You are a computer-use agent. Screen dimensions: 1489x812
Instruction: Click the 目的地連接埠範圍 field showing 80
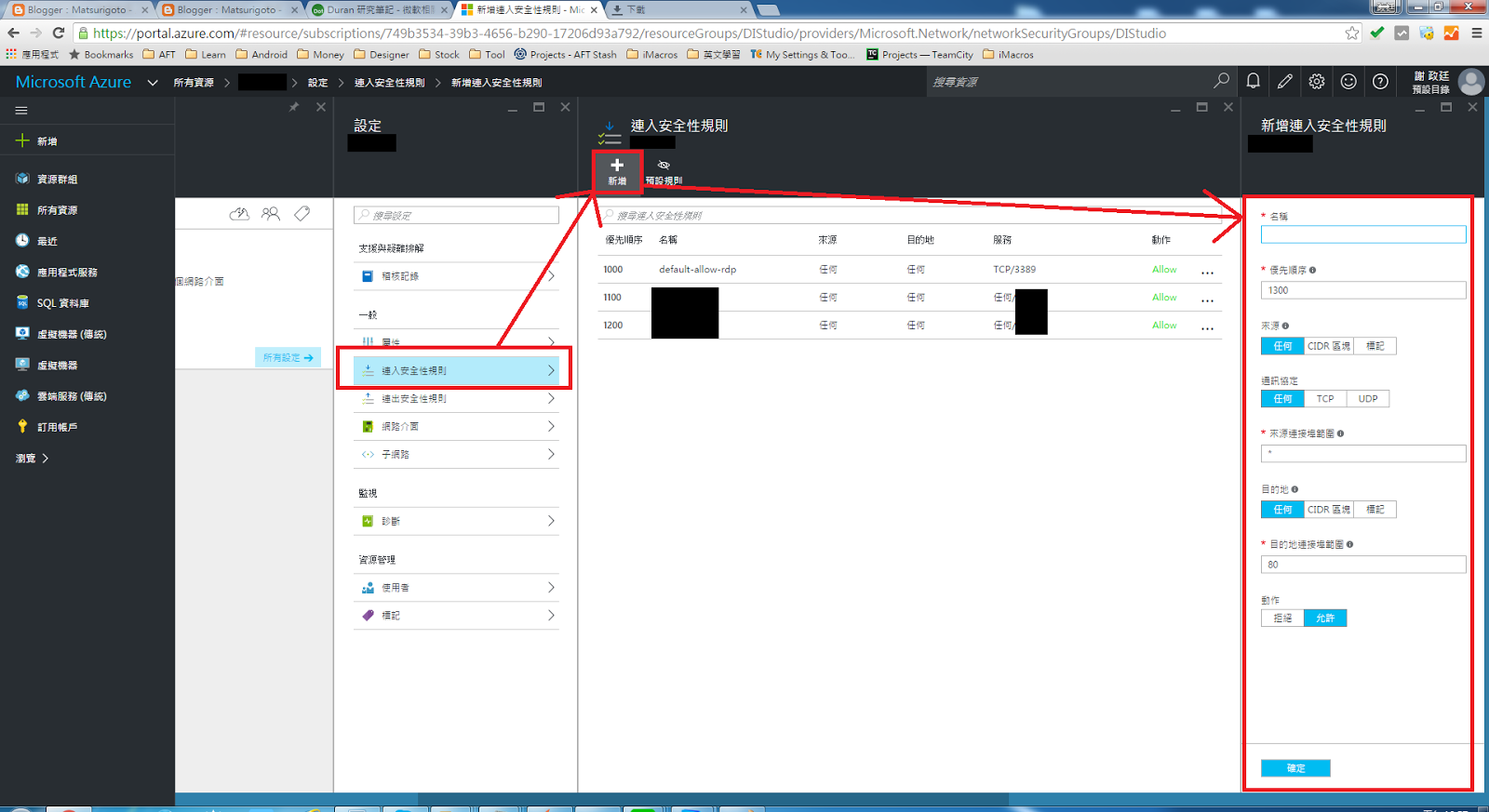[1363, 565]
